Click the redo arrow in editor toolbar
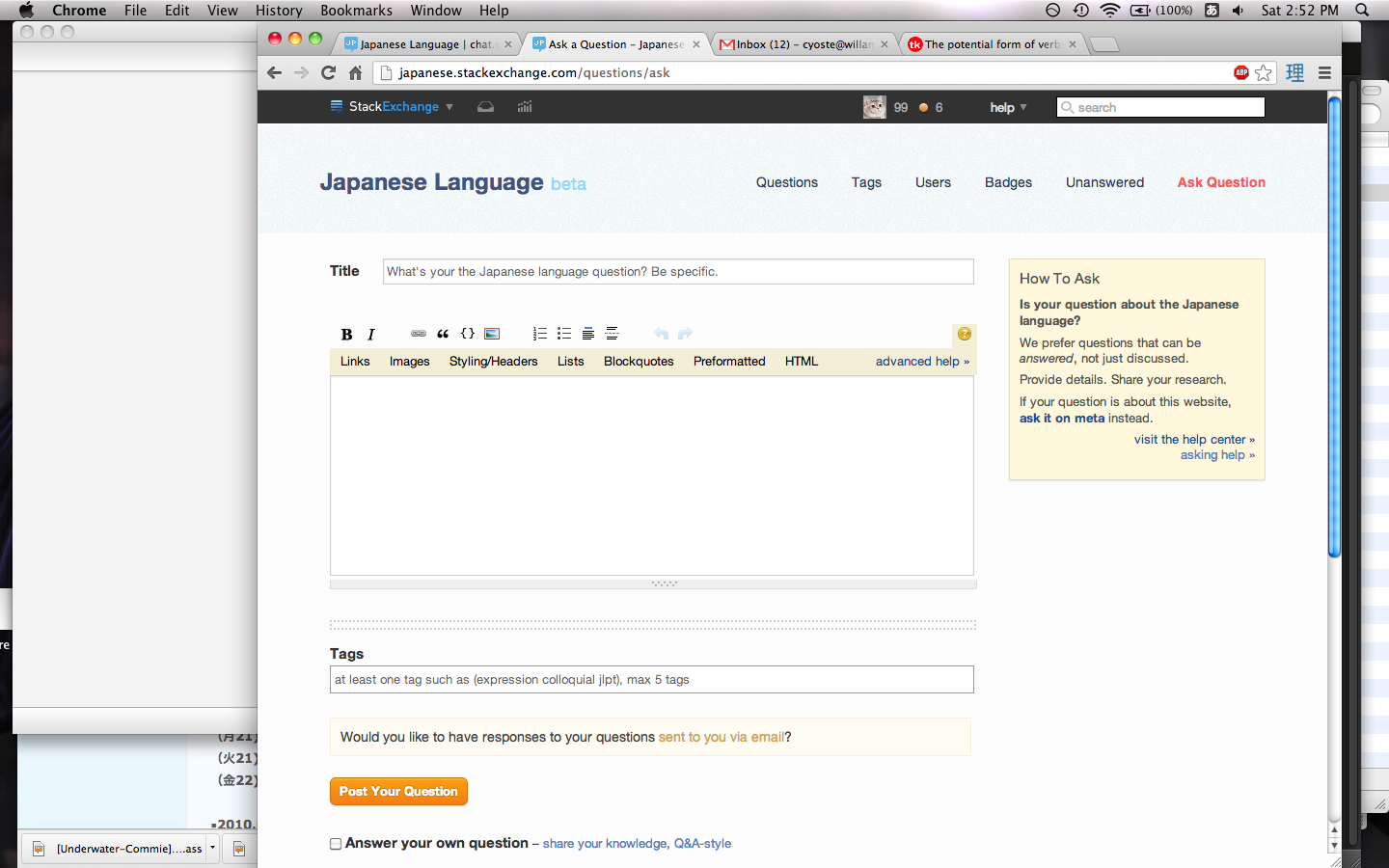 (x=685, y=334)
